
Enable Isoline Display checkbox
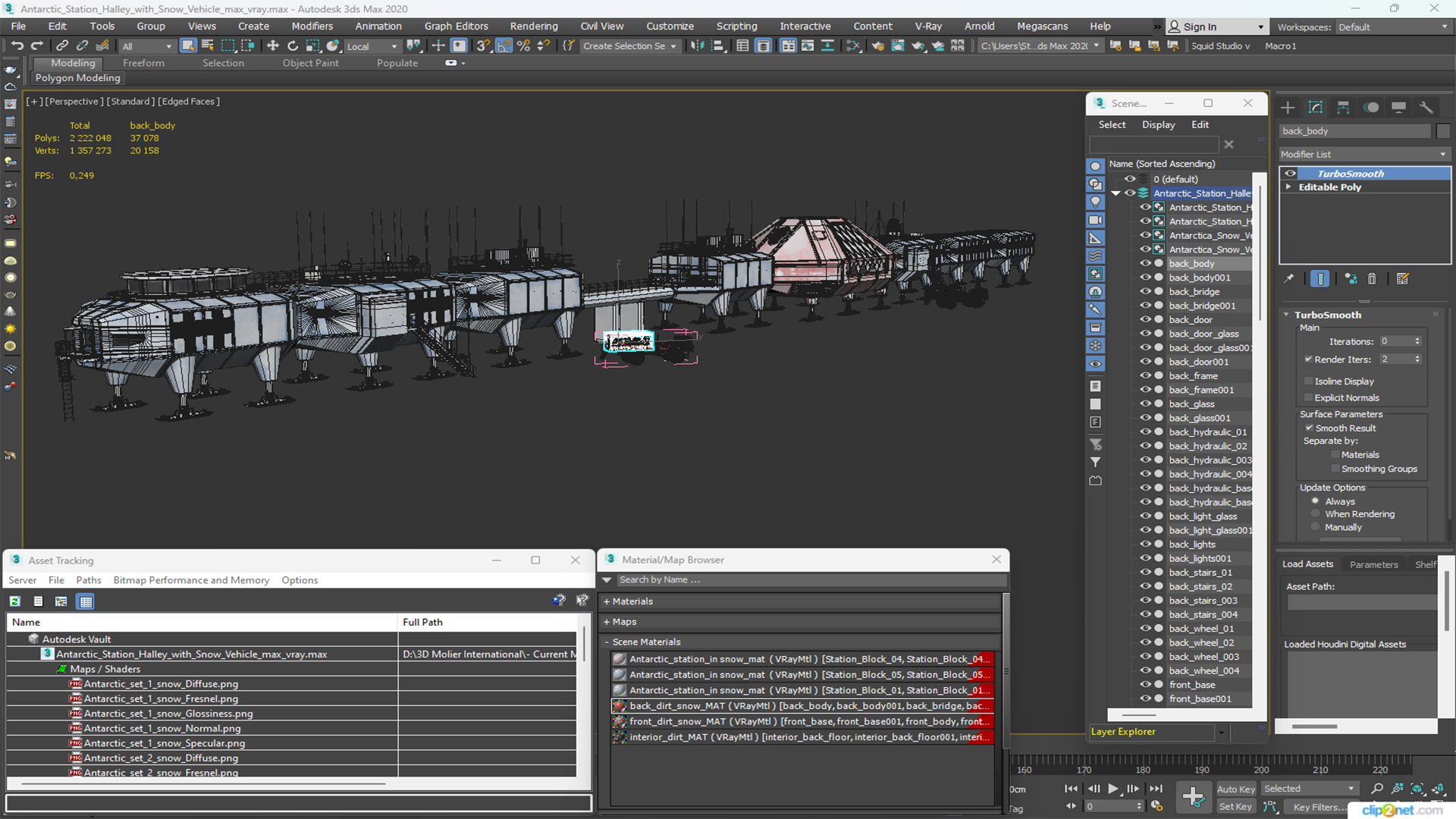(1309, 381)
